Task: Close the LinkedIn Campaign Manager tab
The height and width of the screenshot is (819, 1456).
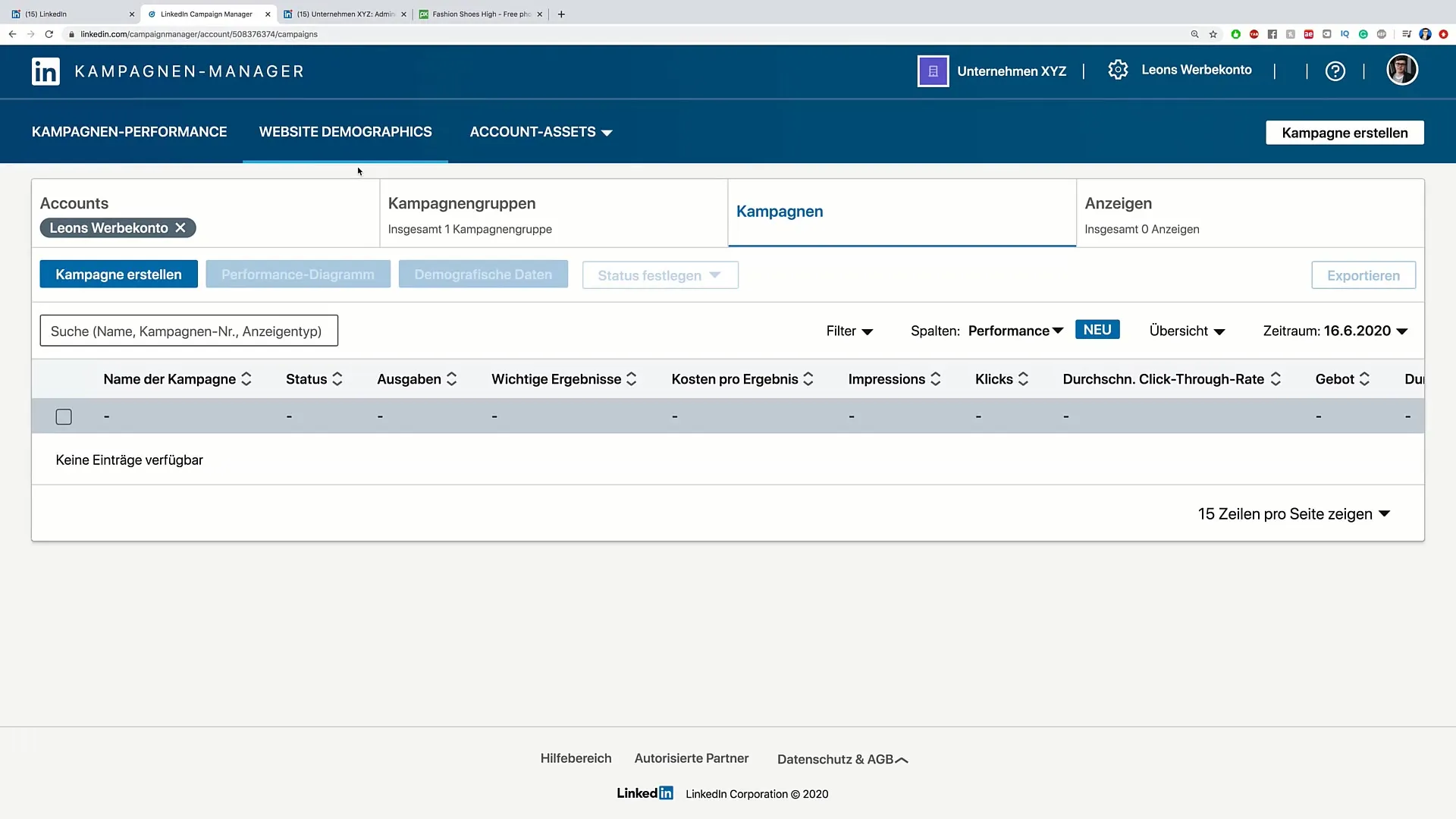Action: 268,14
